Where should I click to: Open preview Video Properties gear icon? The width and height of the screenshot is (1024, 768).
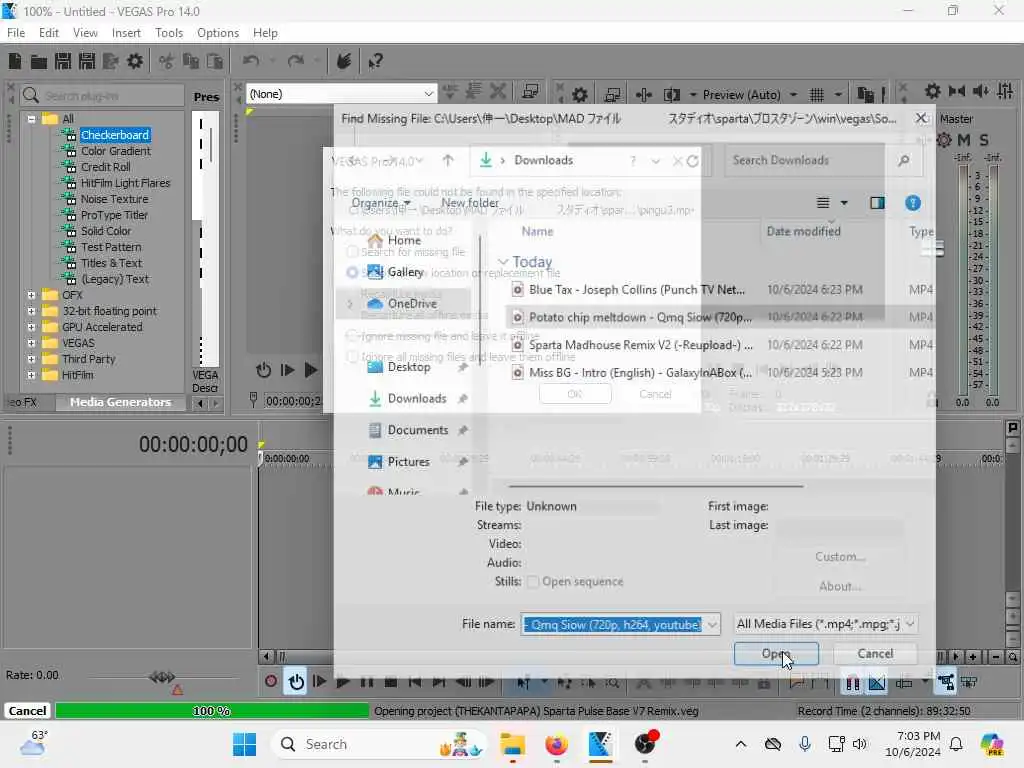[x=579, y=95]
